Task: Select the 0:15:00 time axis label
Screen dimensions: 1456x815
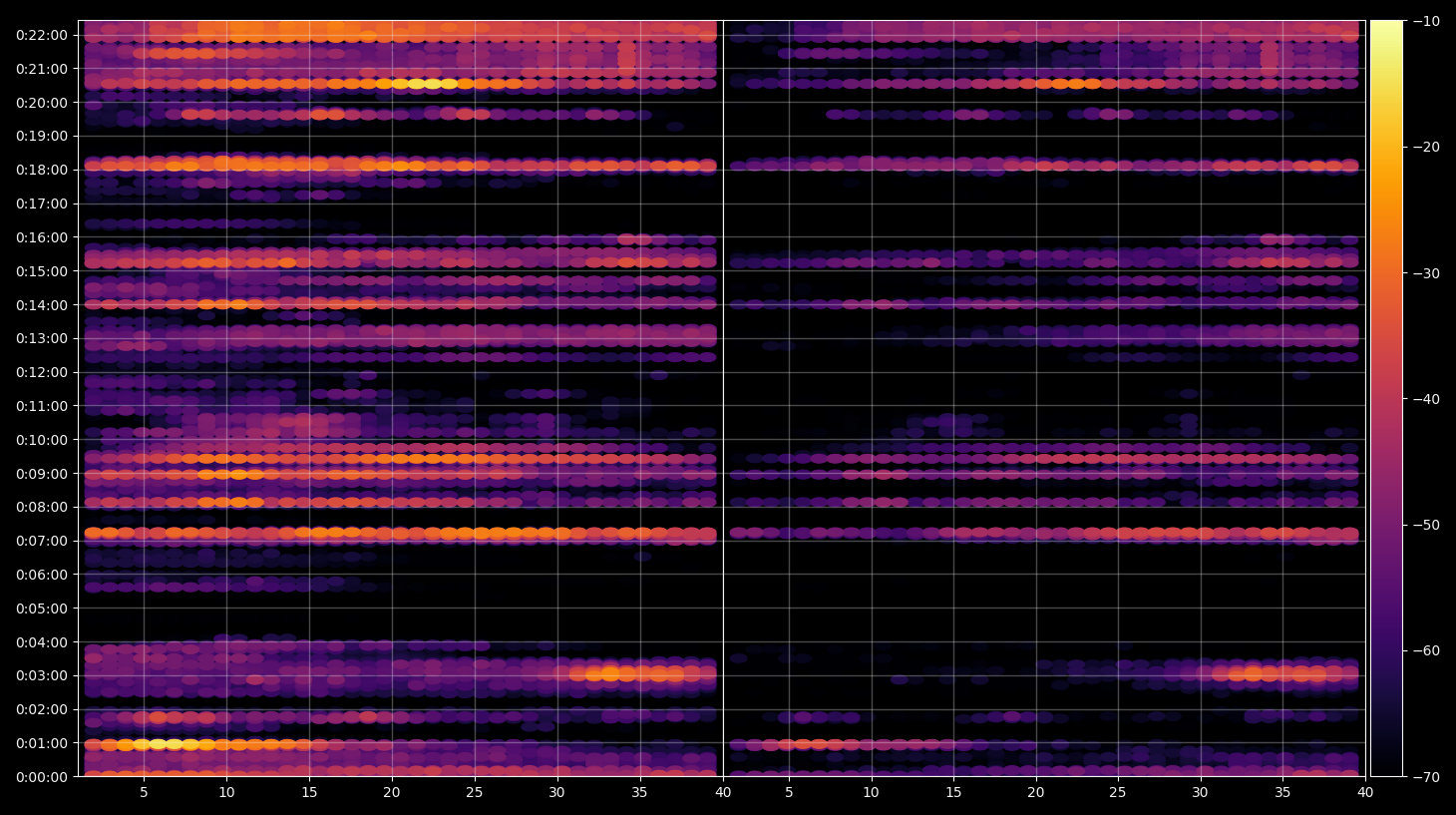Action: coord(42,271)
